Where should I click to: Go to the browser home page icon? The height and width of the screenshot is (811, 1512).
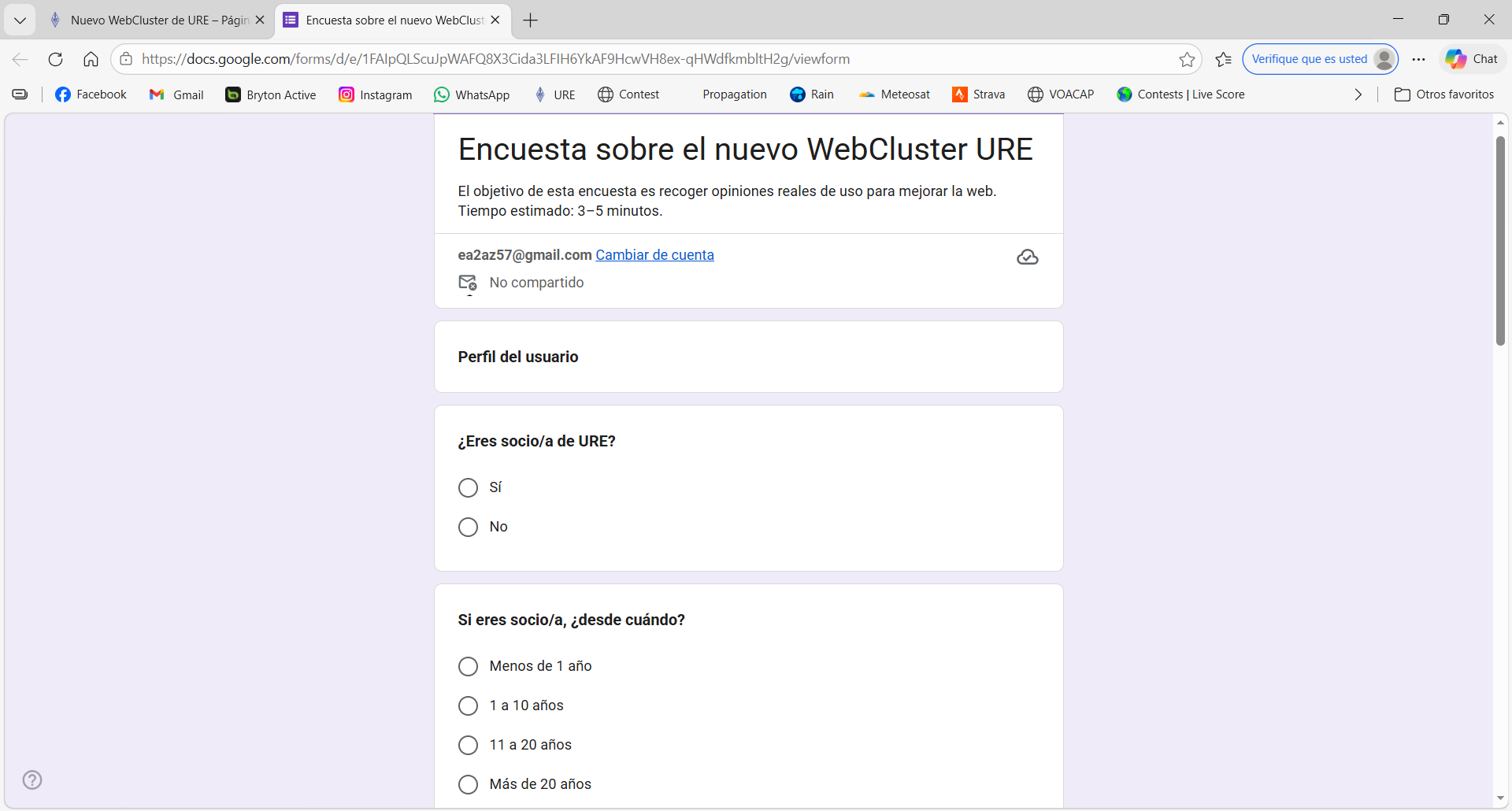[91, 59]
